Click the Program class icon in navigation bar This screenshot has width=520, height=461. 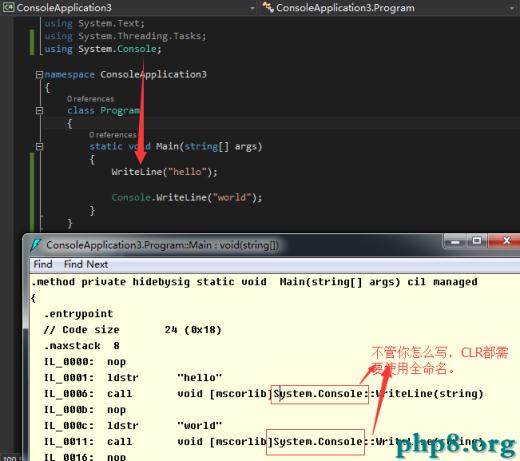(268, 7)
